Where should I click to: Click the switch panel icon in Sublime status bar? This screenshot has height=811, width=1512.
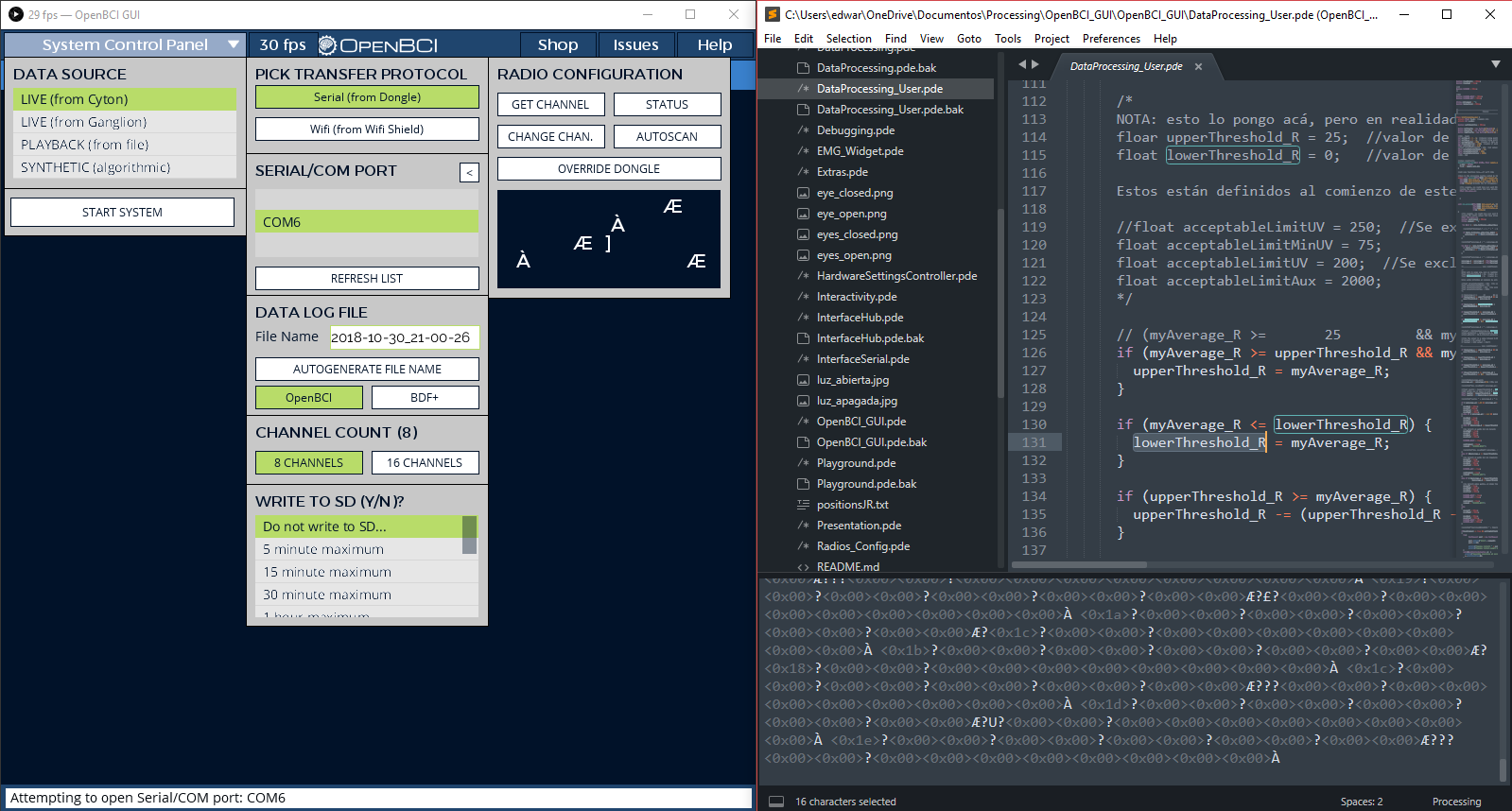(776, 802)
